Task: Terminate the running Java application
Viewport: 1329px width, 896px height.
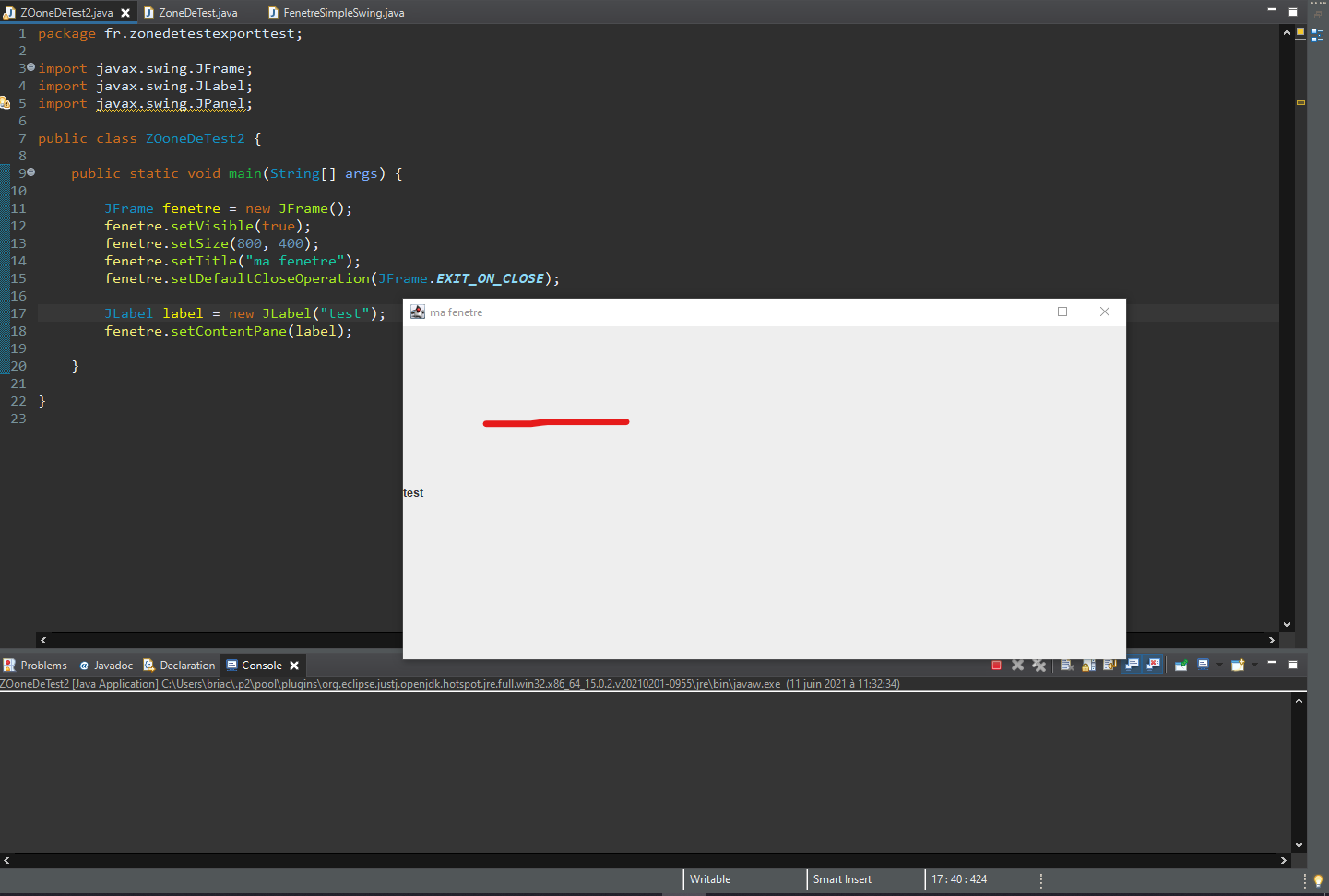Action: pyautogui.click(x=996, y=665)
